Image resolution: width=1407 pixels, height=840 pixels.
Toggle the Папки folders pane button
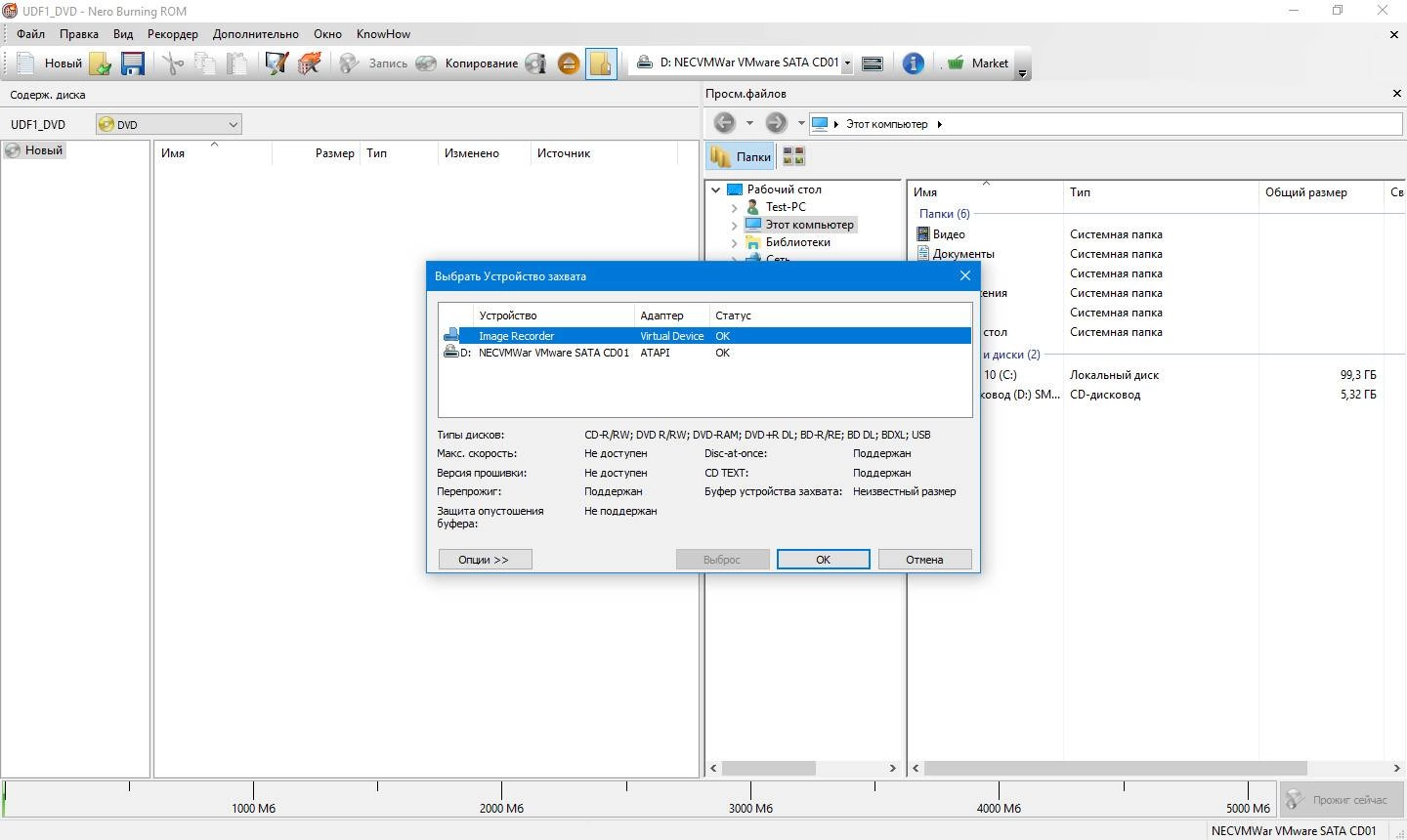742,156
